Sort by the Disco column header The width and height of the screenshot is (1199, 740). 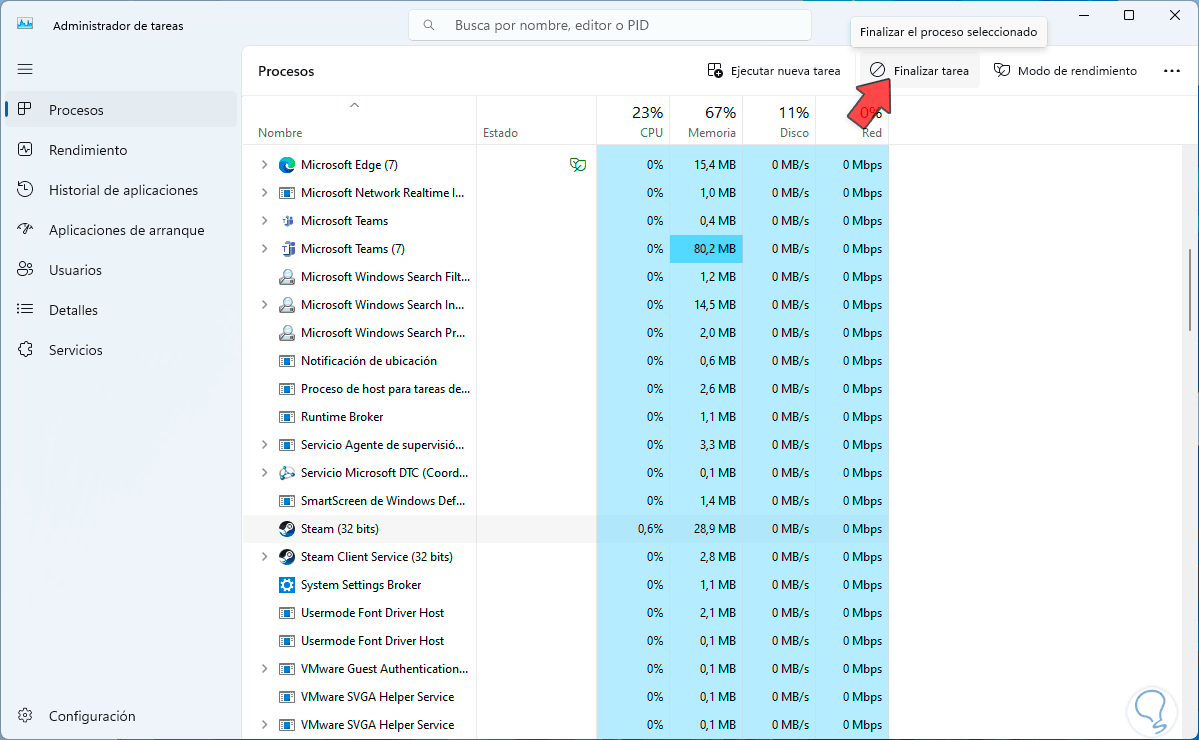[x=779, y=121]
